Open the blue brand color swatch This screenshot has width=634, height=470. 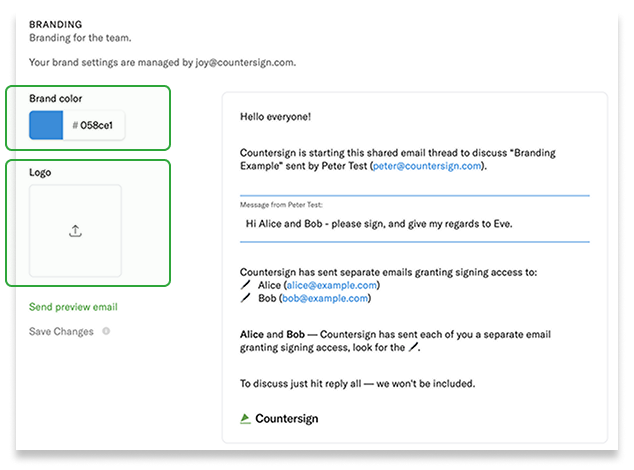click(46, 125)
